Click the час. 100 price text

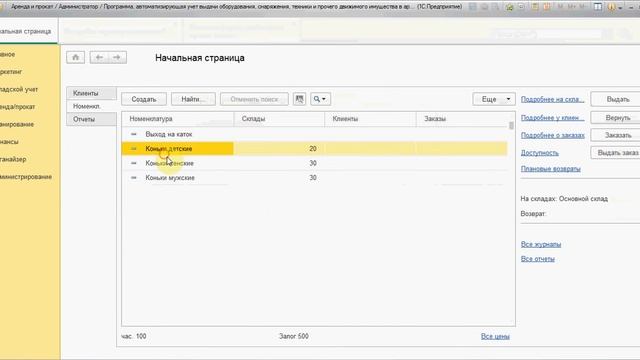point(134,336)
